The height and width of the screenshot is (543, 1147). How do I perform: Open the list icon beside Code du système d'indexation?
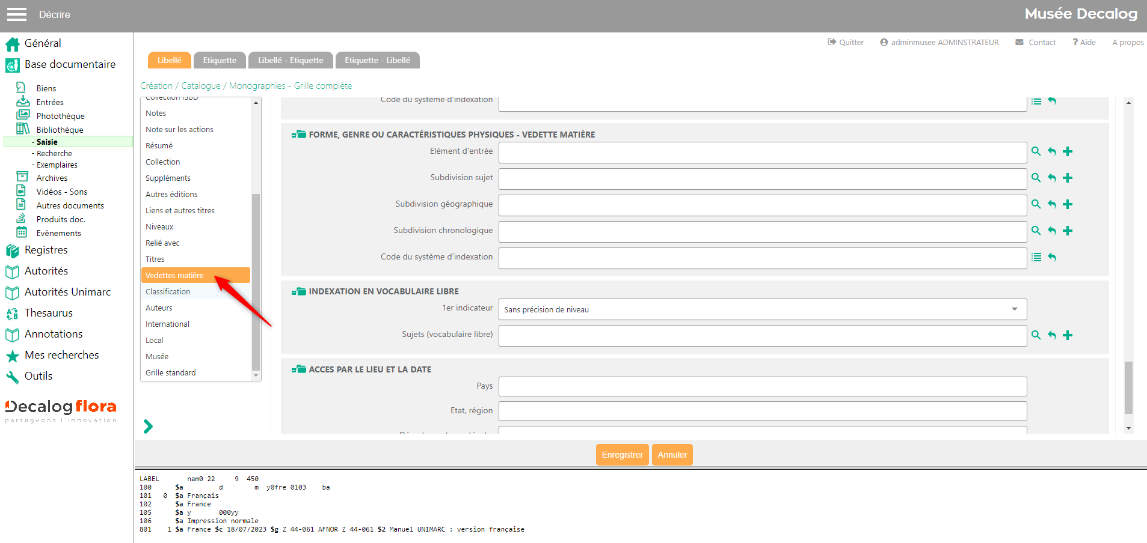click(x=1036, y=257)
